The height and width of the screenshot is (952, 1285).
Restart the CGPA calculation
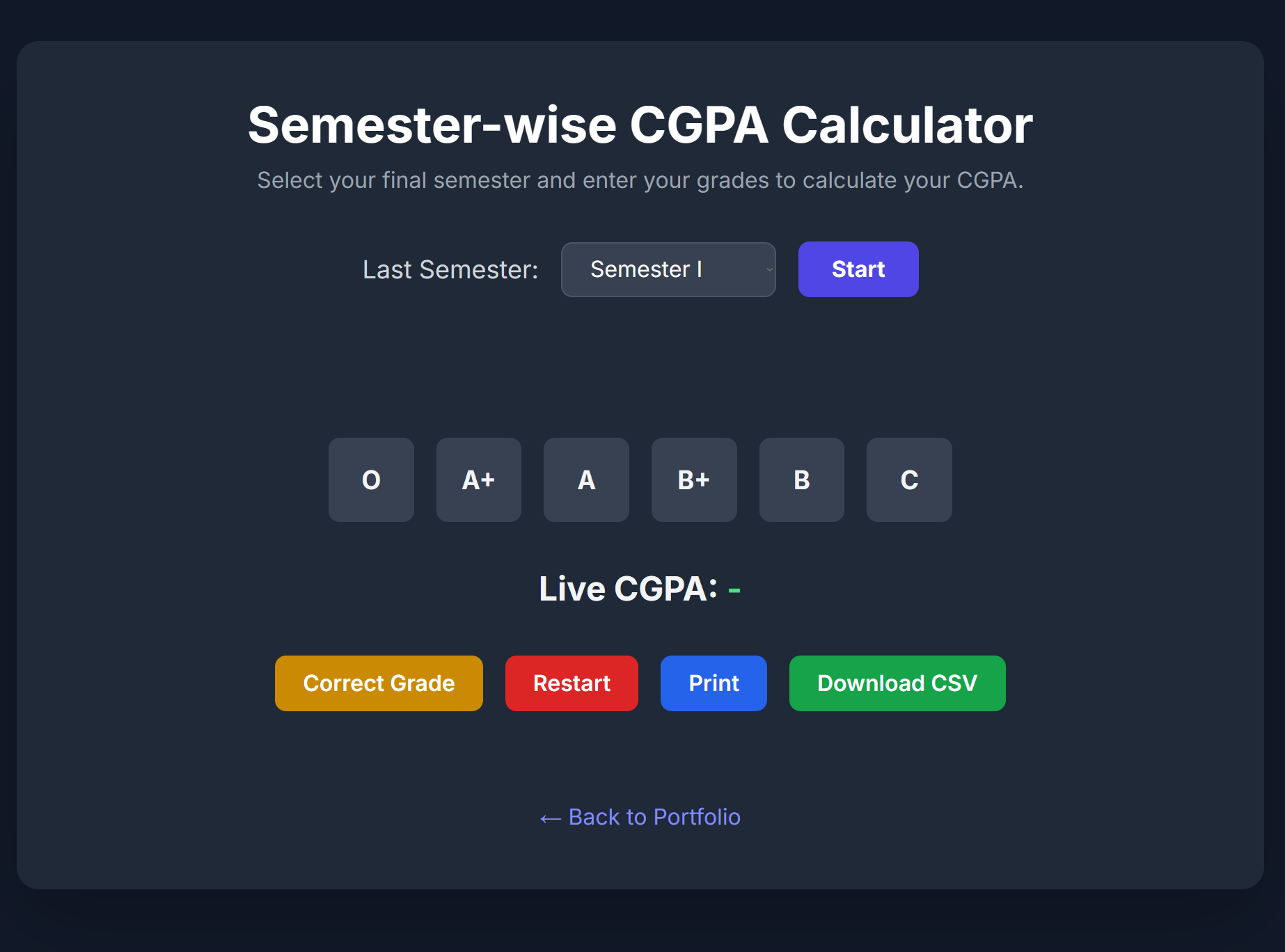pos(571,683)
